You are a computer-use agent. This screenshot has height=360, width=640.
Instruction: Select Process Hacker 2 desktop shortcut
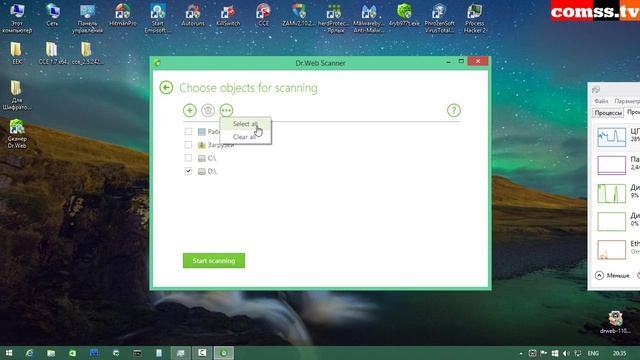475,18
